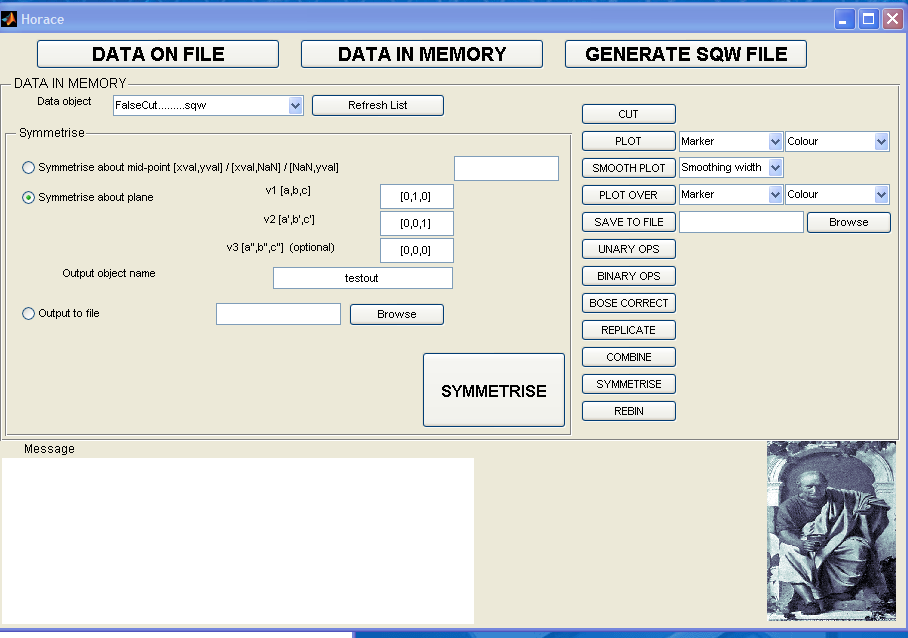Select Symmetrise about plane option
Screen dimensions: 908x638
coord(28,197)
